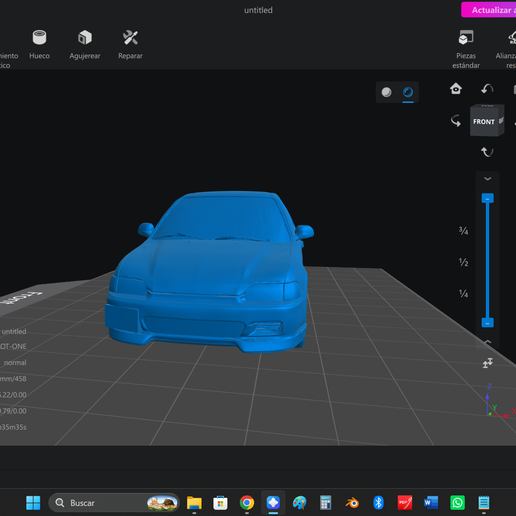Launch Blender from the taskbar
Screen dimensions: 516x516
tap(352, 503)
